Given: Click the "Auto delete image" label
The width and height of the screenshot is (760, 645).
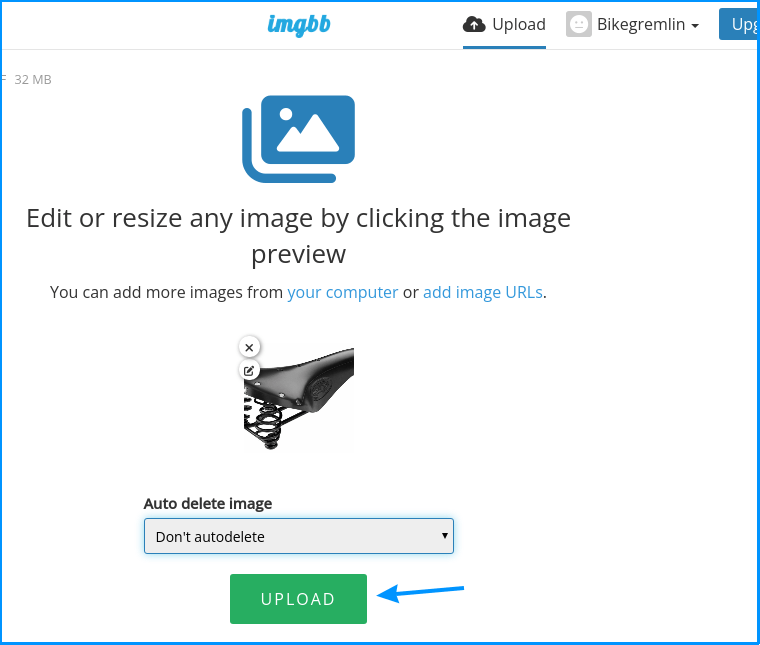Looking at the screenshot, I should coord(207,503).
